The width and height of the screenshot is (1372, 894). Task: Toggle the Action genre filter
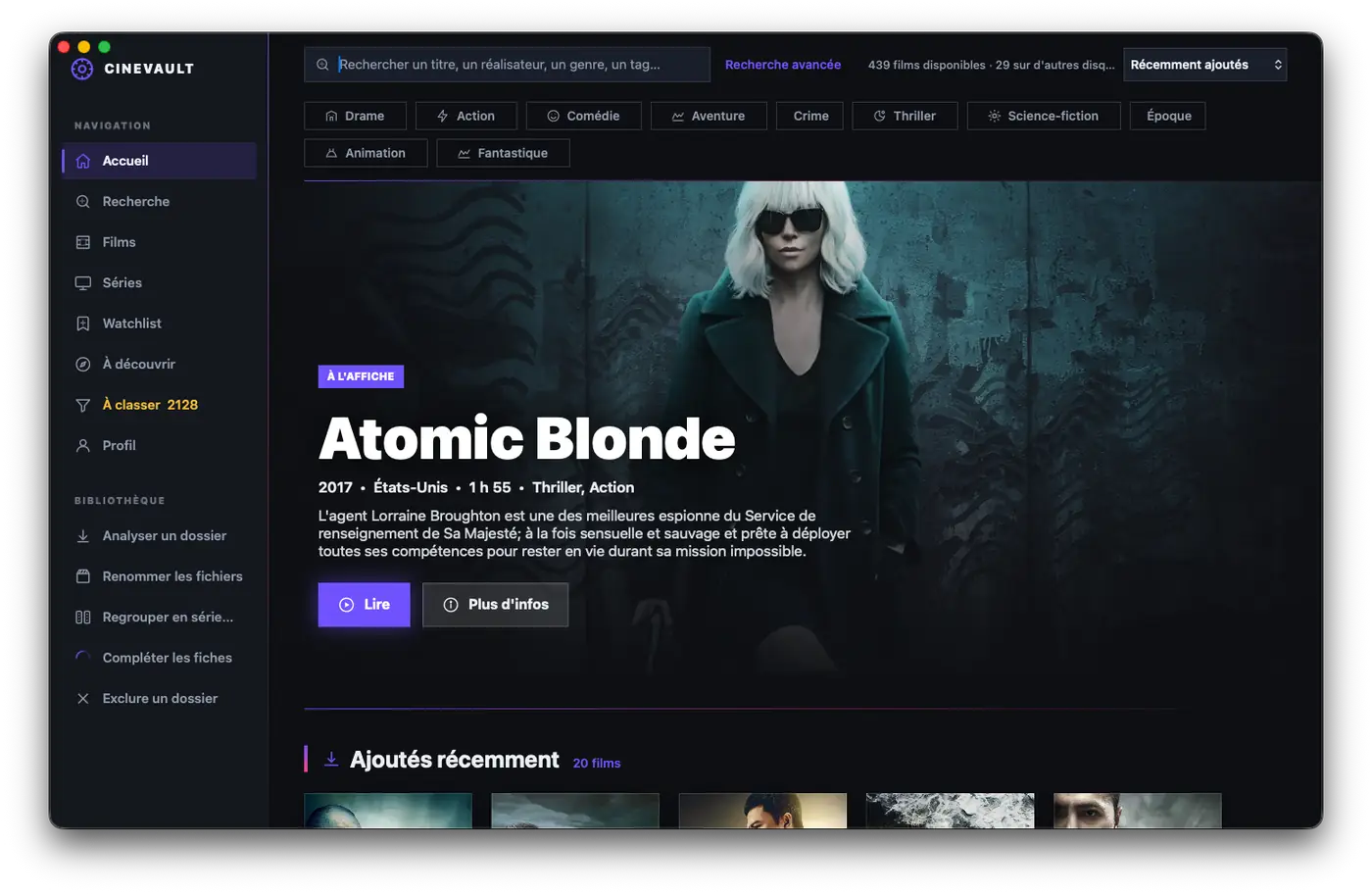click(465, 116)
